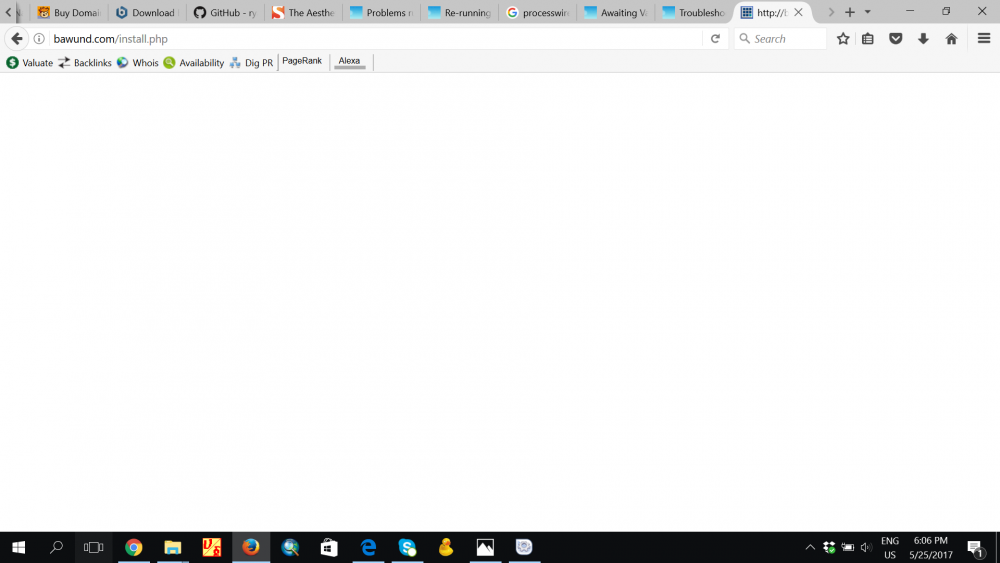The width and height of the screenshot is (1000, 563).
Task: Bookmark this page with the star icon
Action: (843, 39)
